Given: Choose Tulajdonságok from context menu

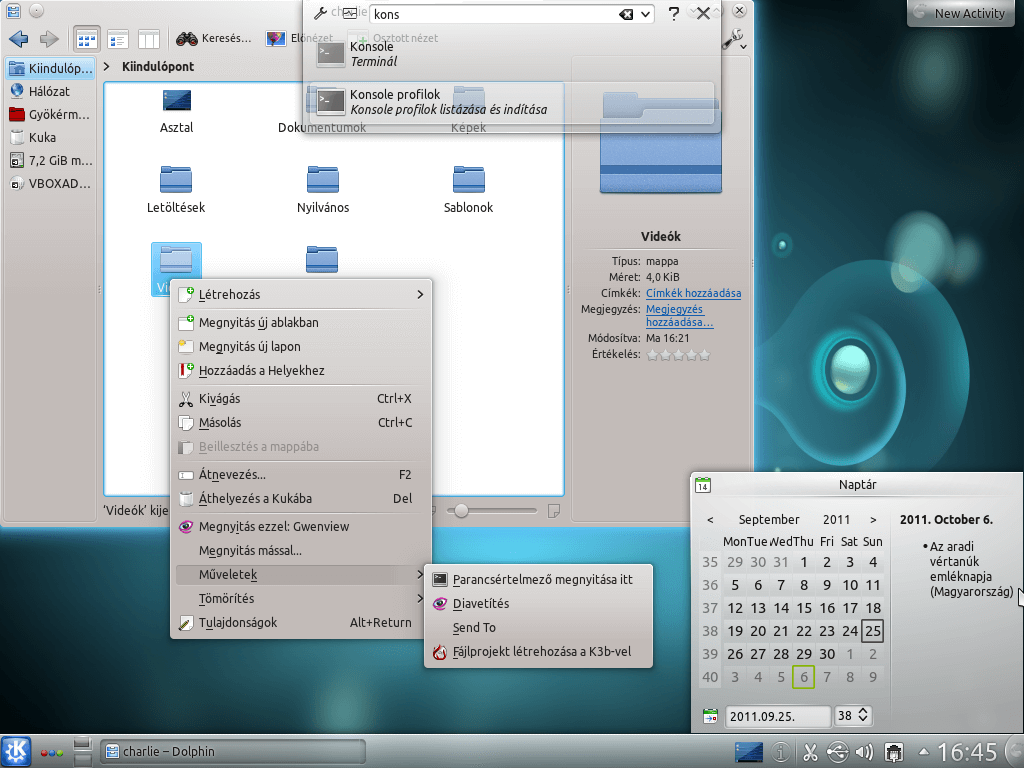Looking at the screenshot, I should pyautogui.click(x=238, y=622).
